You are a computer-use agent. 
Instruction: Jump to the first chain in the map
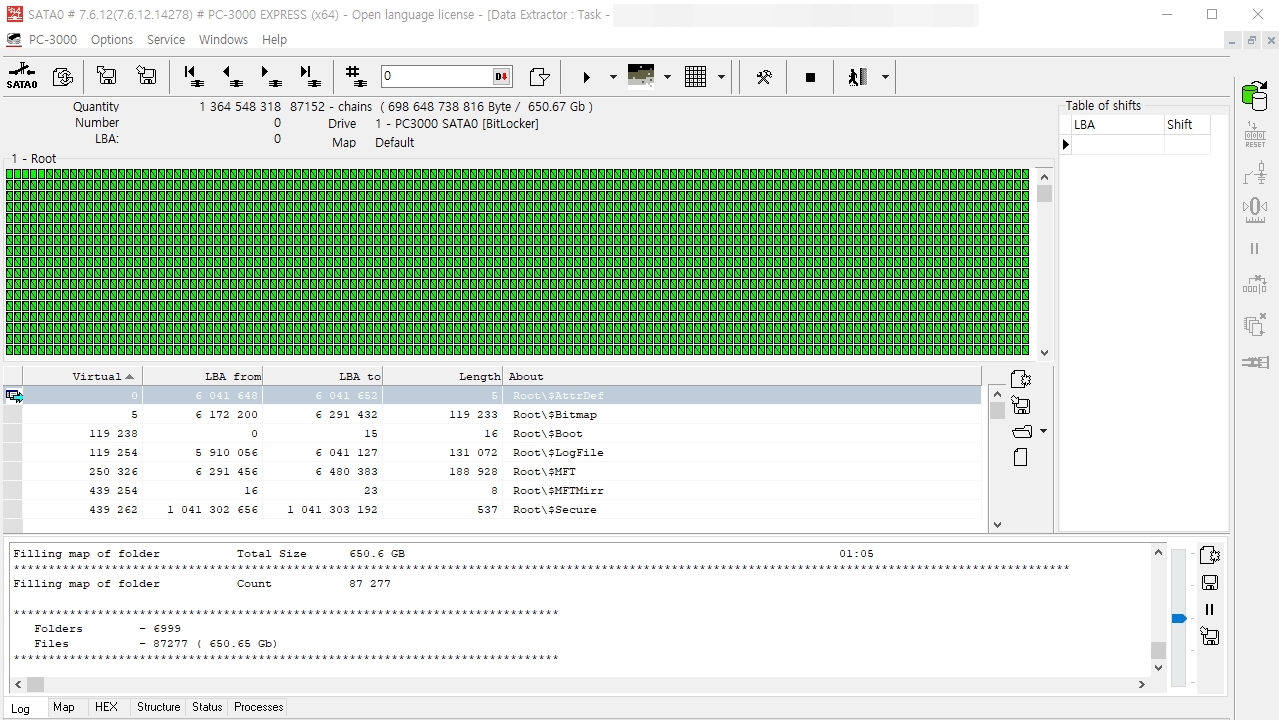(x=194, y=76)
